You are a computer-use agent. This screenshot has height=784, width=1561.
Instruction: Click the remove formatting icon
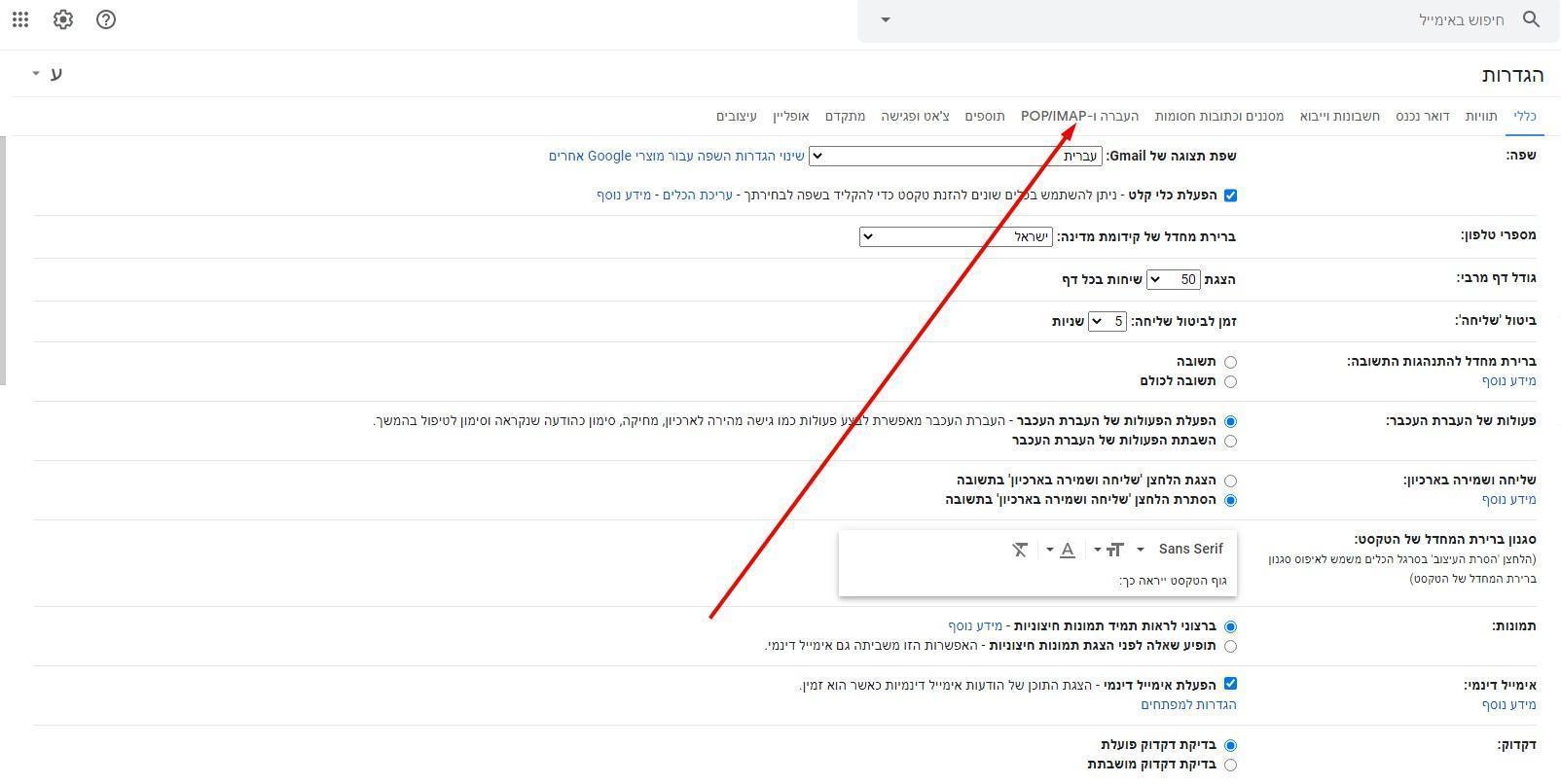coord(1019,550)
